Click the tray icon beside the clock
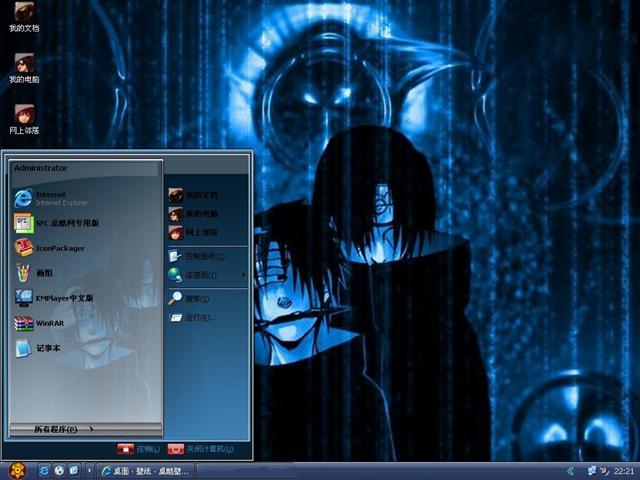Image resolution: width=640 pixels, height=480 pixels. (604, 471)
